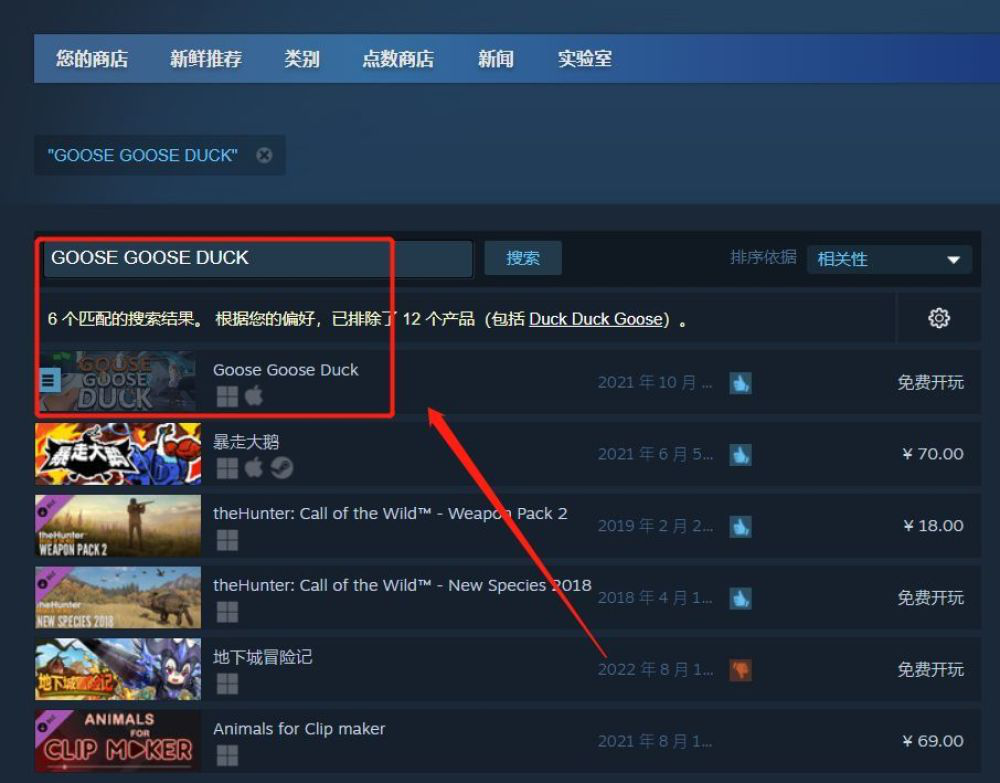Screen dimensions: 1000x783
Task: Remove the "GOOSE GOOSE DUCK" search tag
Action: [264, 155]
